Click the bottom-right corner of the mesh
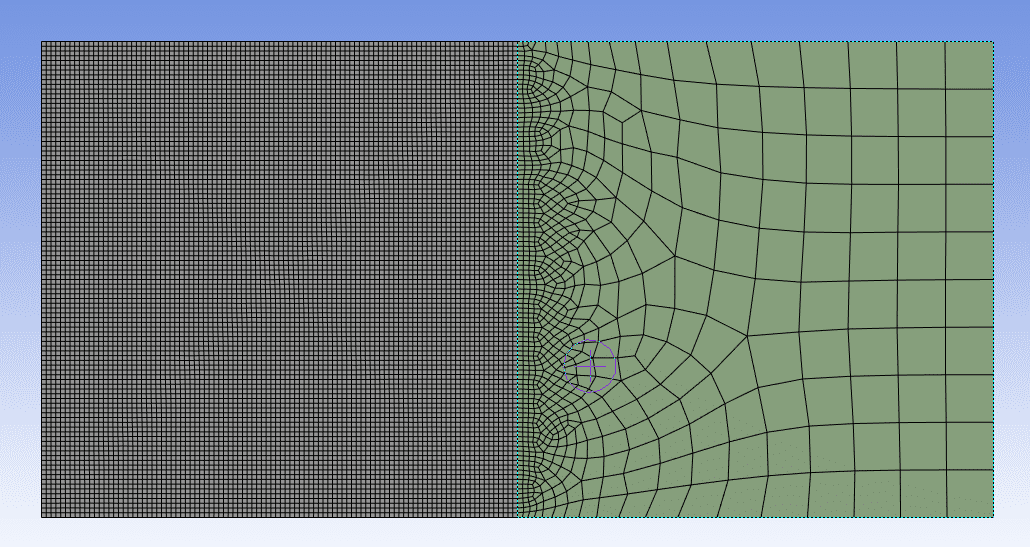Image resolution: width=1030 pixels, height=547 pixels. pyautogui.click(x=993, y=517)
